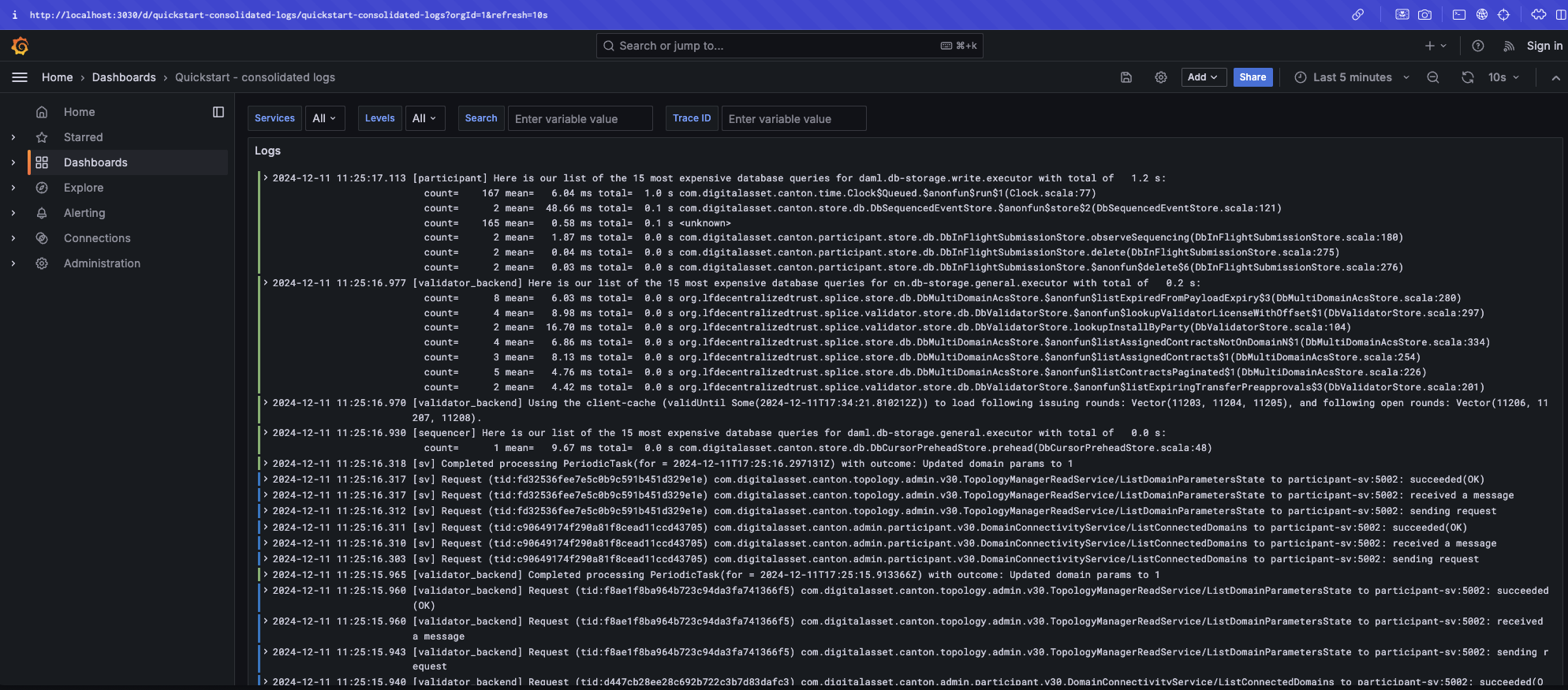Collapse the top toolbar with chevron
Screen dimensions: 1568x690
click(1555, 77)
